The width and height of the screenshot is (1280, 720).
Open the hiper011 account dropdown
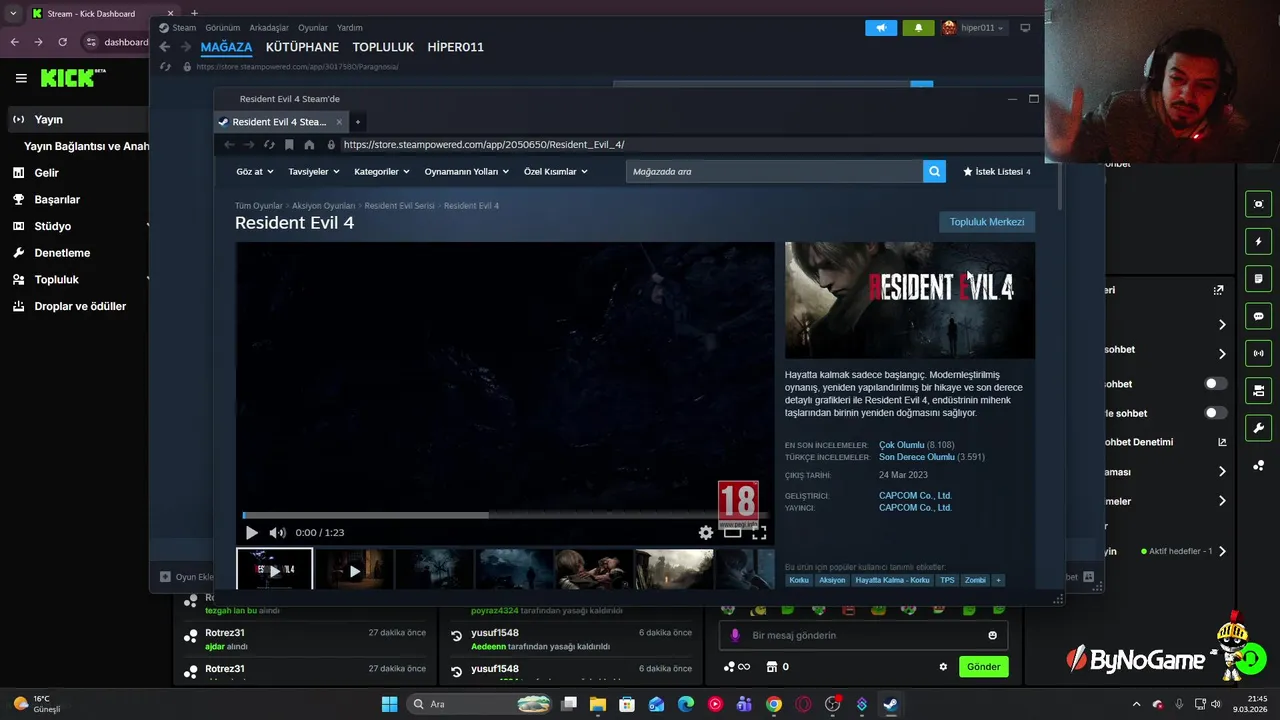(973, 28)
